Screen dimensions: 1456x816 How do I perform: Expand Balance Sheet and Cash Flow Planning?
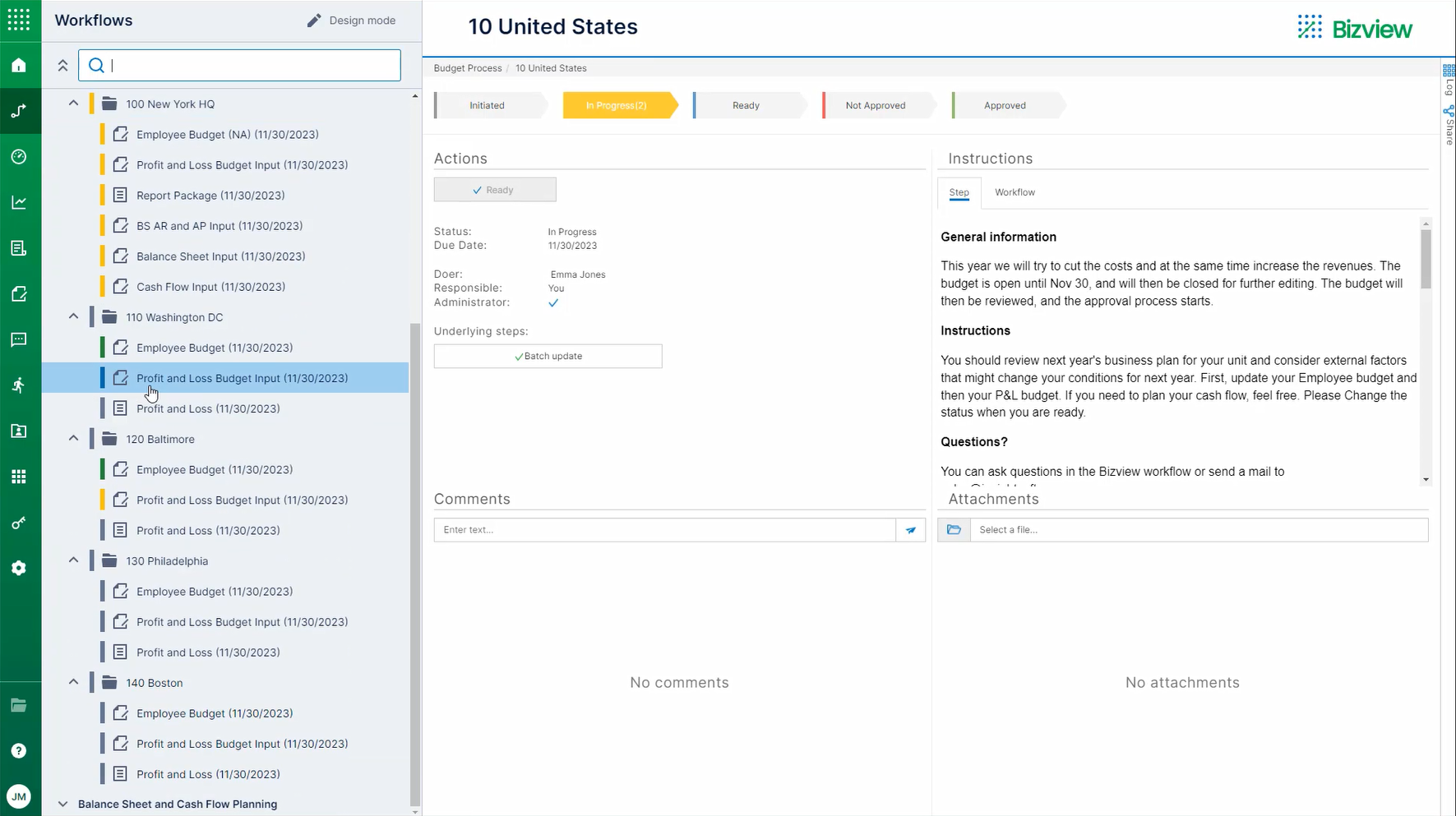63,804
